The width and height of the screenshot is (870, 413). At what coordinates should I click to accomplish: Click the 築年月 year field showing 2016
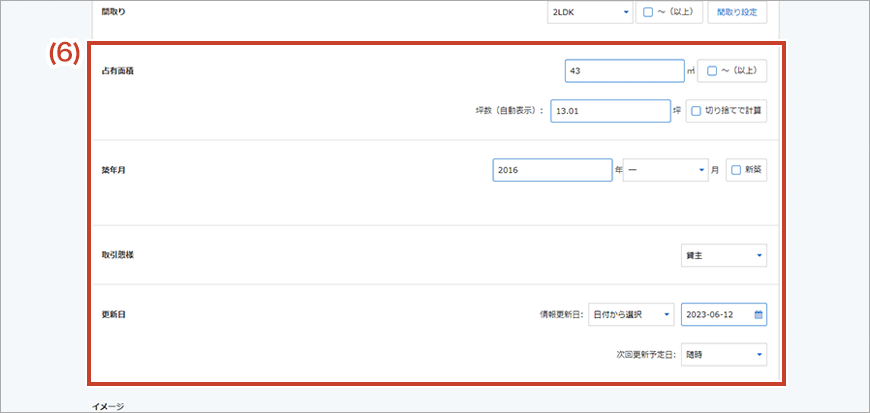[551, 170]
